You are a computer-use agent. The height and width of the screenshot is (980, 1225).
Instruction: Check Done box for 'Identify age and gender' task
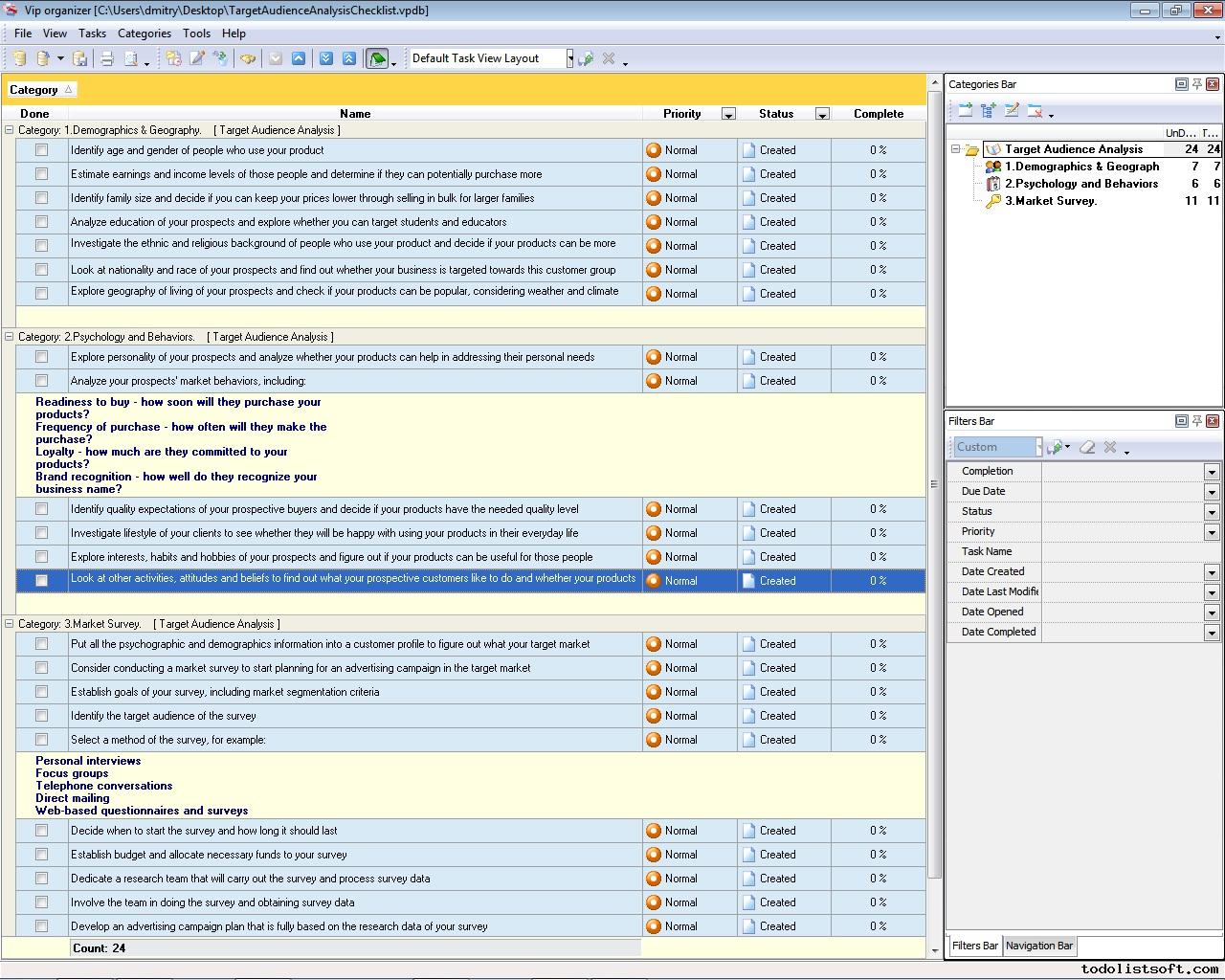coord(41,150)
